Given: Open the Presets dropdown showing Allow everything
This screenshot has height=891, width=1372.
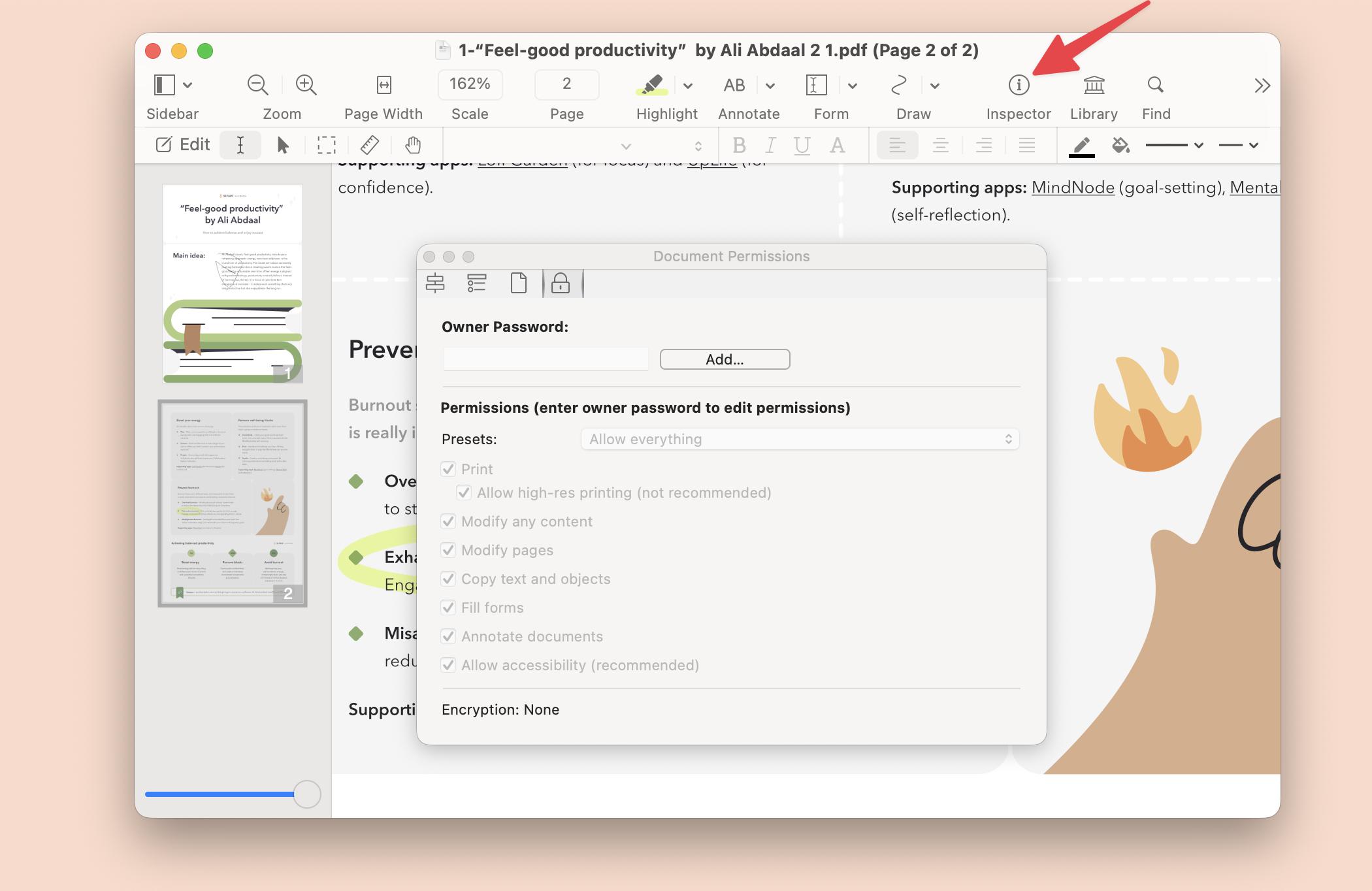Looking at the screenshot, I should [799, 438].
